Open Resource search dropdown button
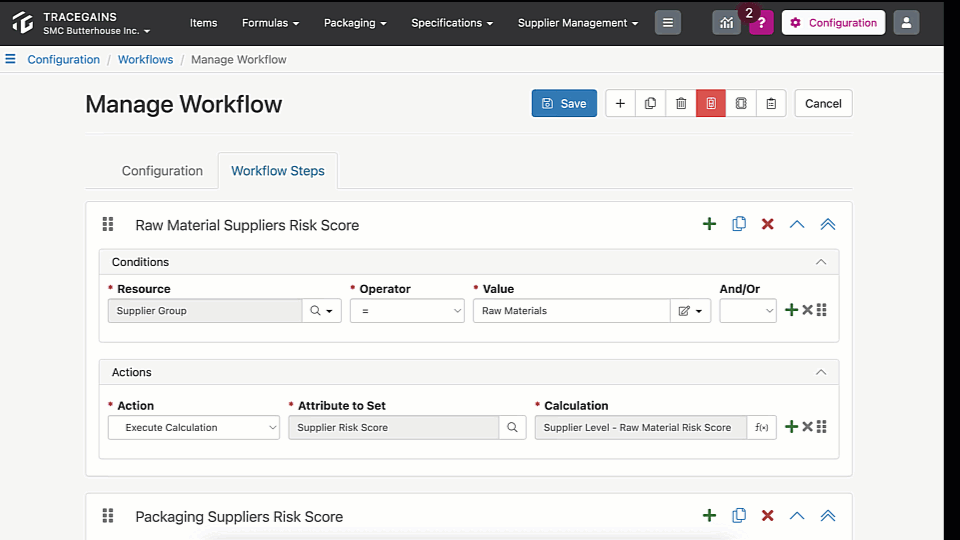 coord(321,310)
